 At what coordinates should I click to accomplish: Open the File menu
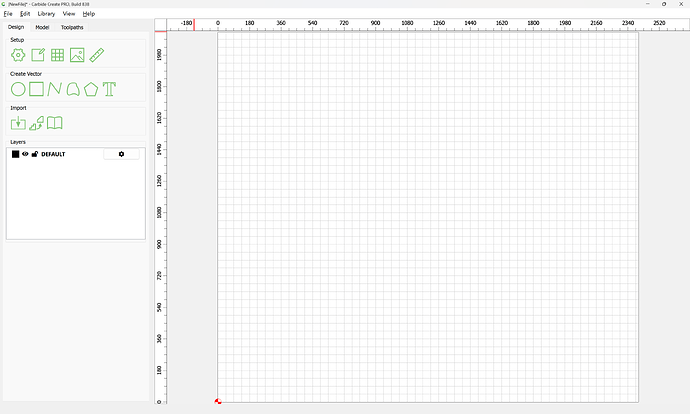pos(8,14)
